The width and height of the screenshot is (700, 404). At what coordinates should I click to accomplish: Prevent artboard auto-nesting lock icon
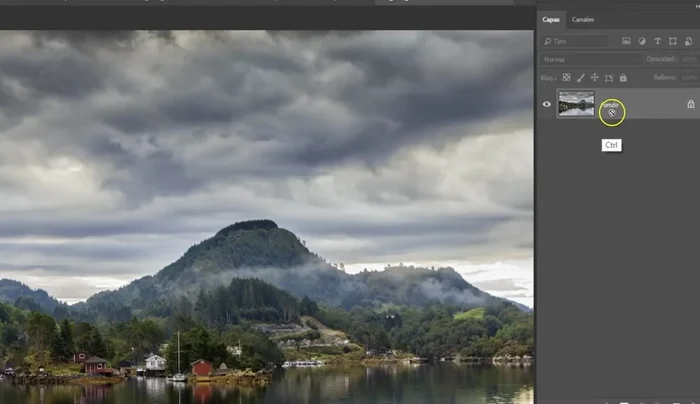608,77
